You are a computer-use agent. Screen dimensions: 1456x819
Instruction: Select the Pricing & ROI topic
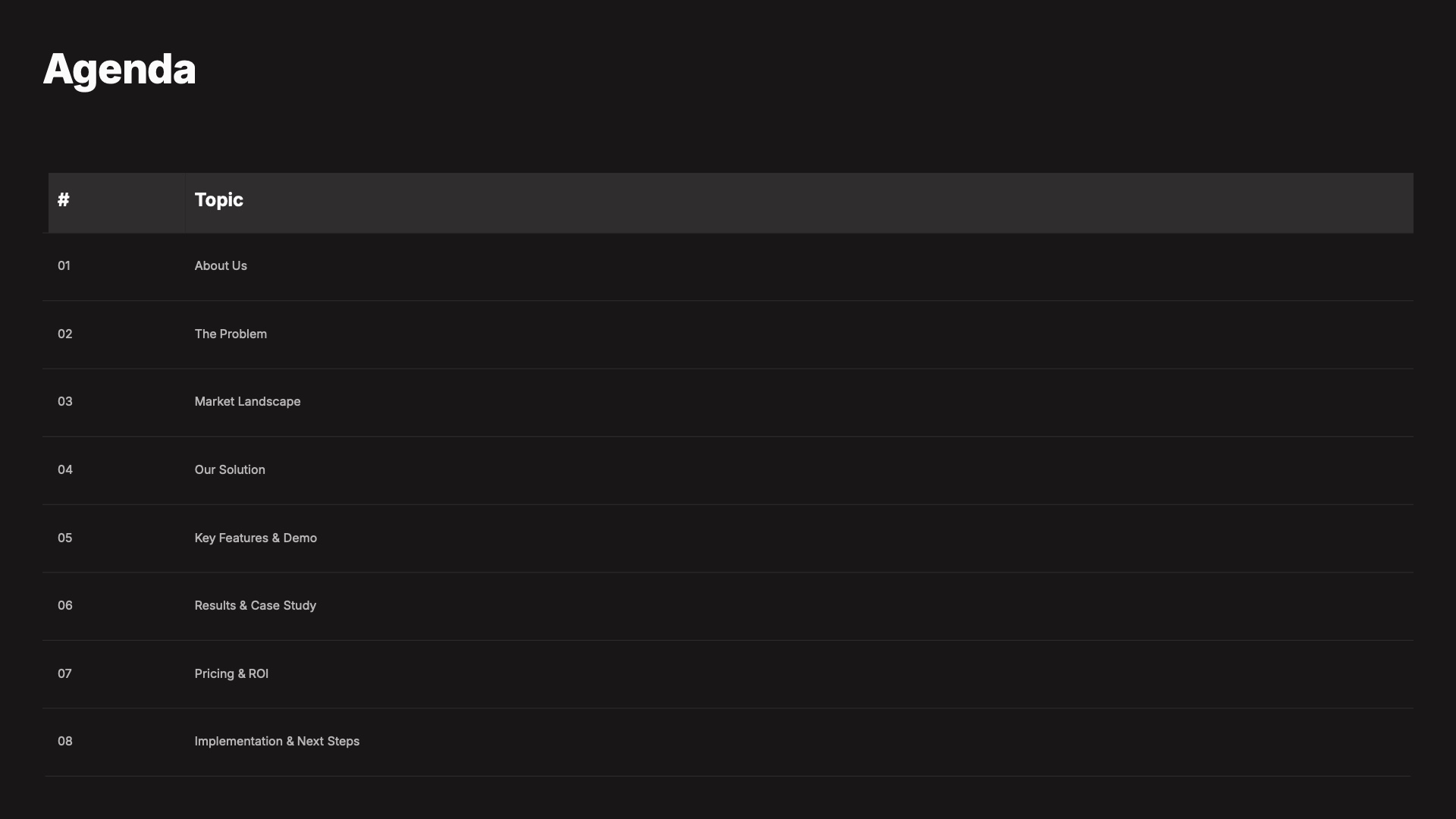click(231, 674)
